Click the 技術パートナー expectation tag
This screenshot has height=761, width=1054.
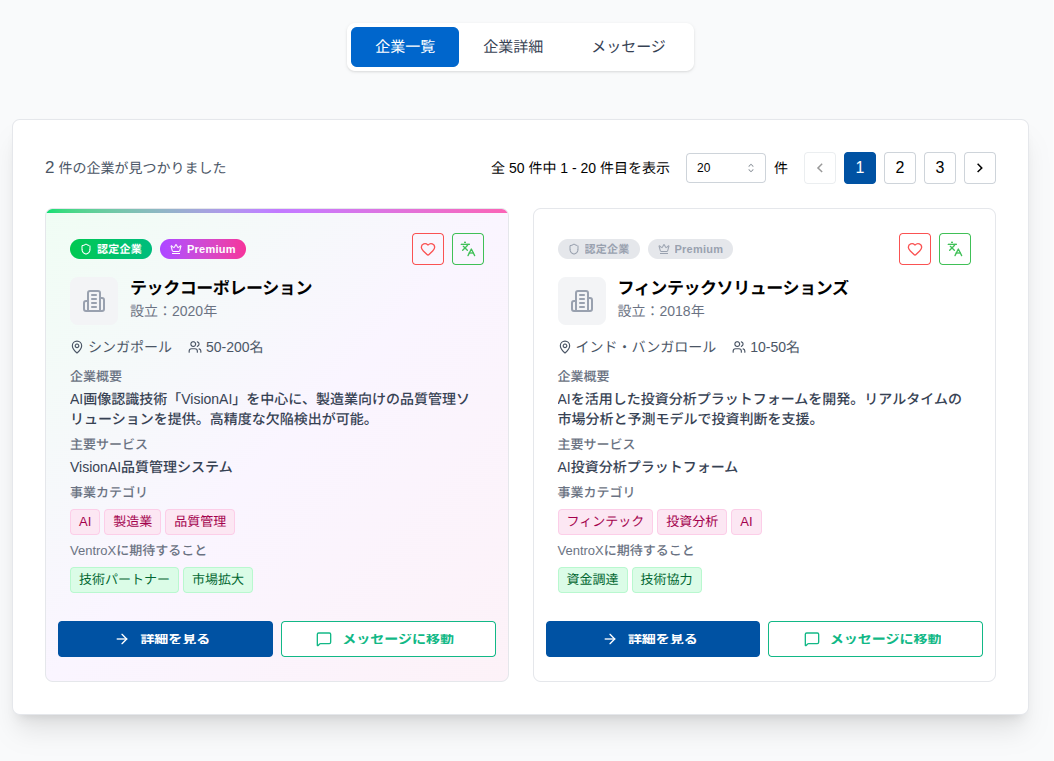[124, 579]
